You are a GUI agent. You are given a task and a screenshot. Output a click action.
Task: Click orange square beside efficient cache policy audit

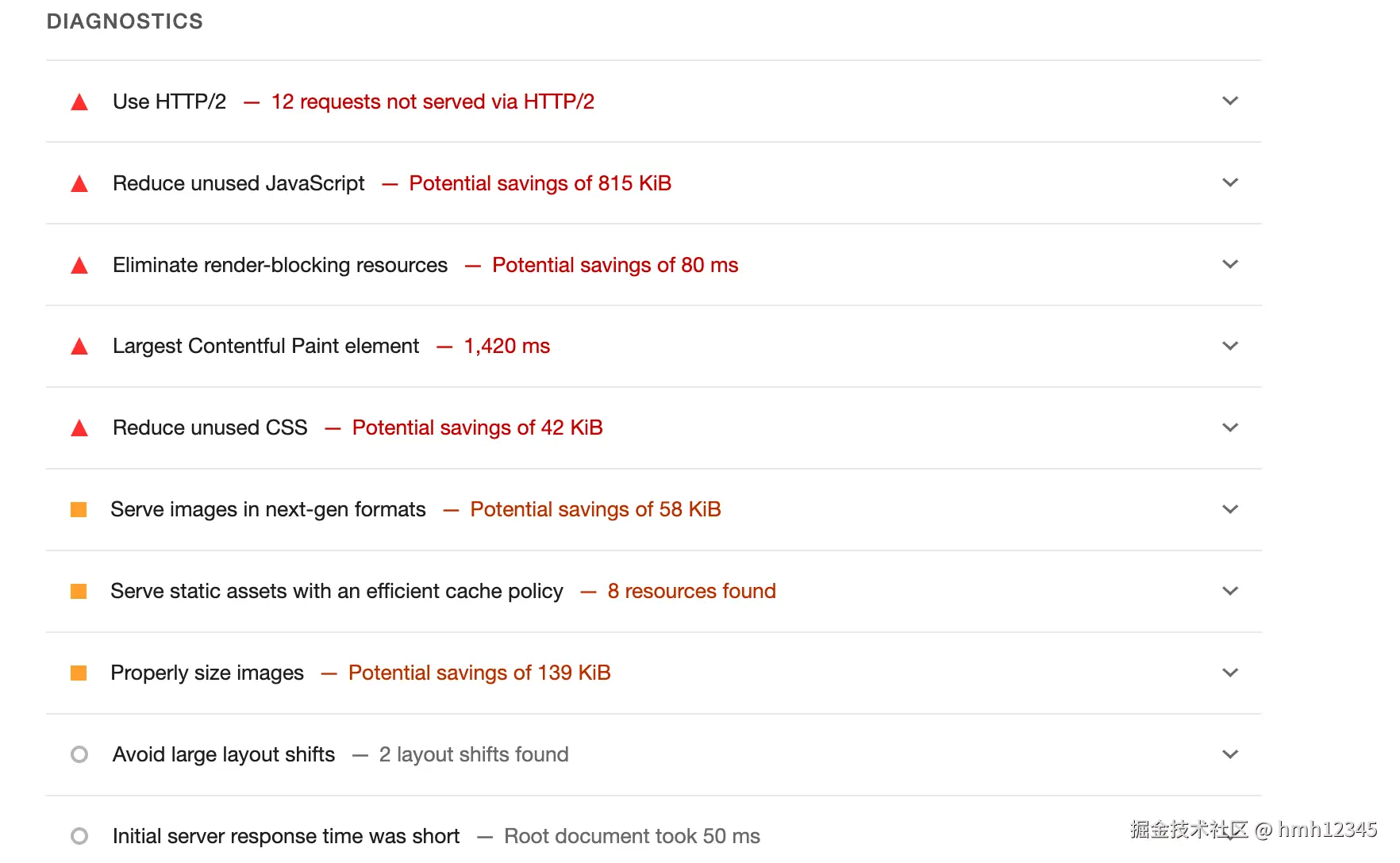(79, 591)
